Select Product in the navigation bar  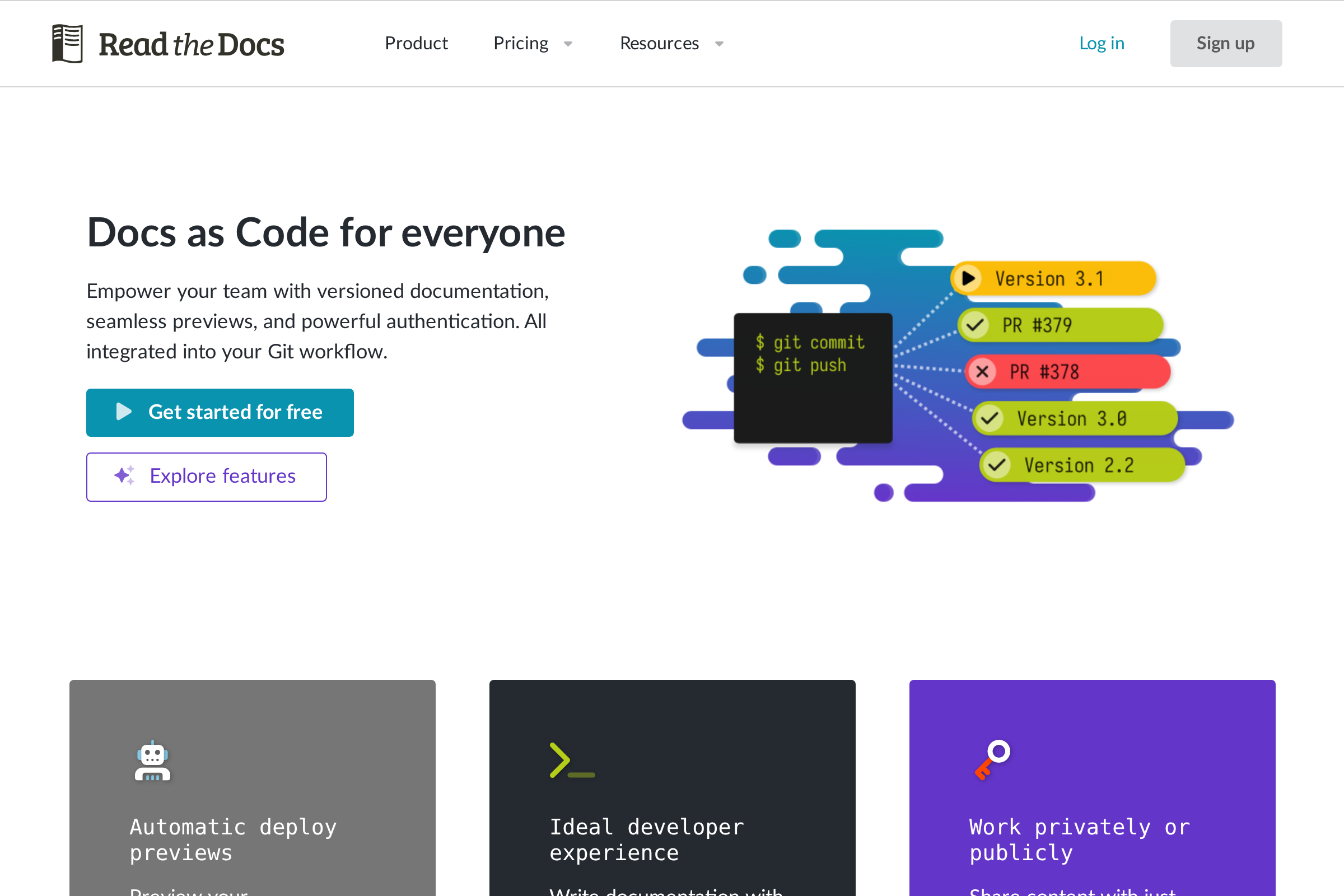[x=416, y=44]
